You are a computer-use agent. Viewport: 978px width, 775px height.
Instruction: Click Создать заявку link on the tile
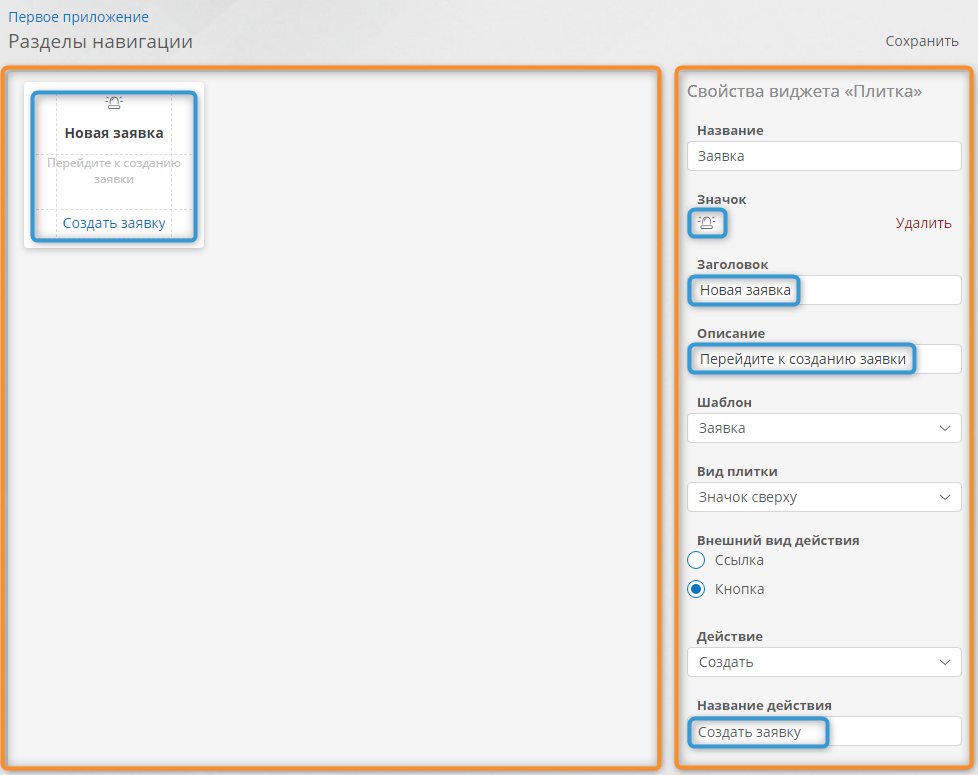click(114, 223)
